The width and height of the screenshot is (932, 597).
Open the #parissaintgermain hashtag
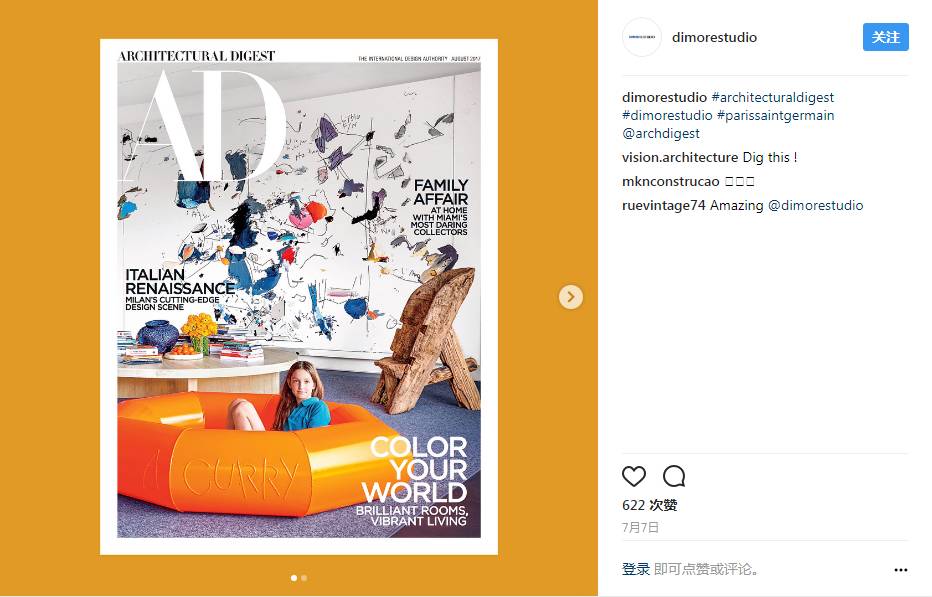(776, 115)
